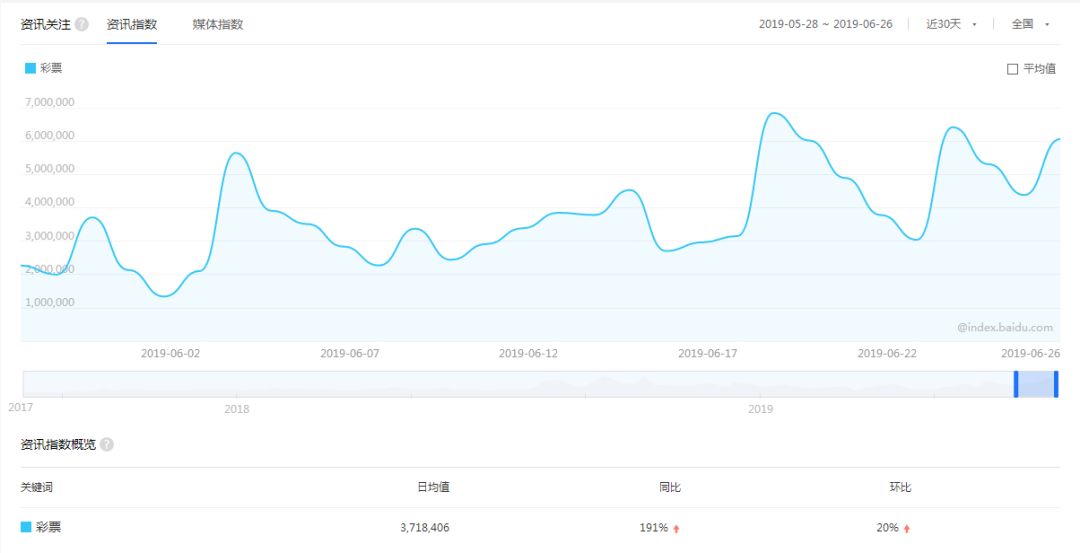Click the 2019 marker on the timeline navigator
The width and height of the screenshot is (1080, 553).
[760, 409]
